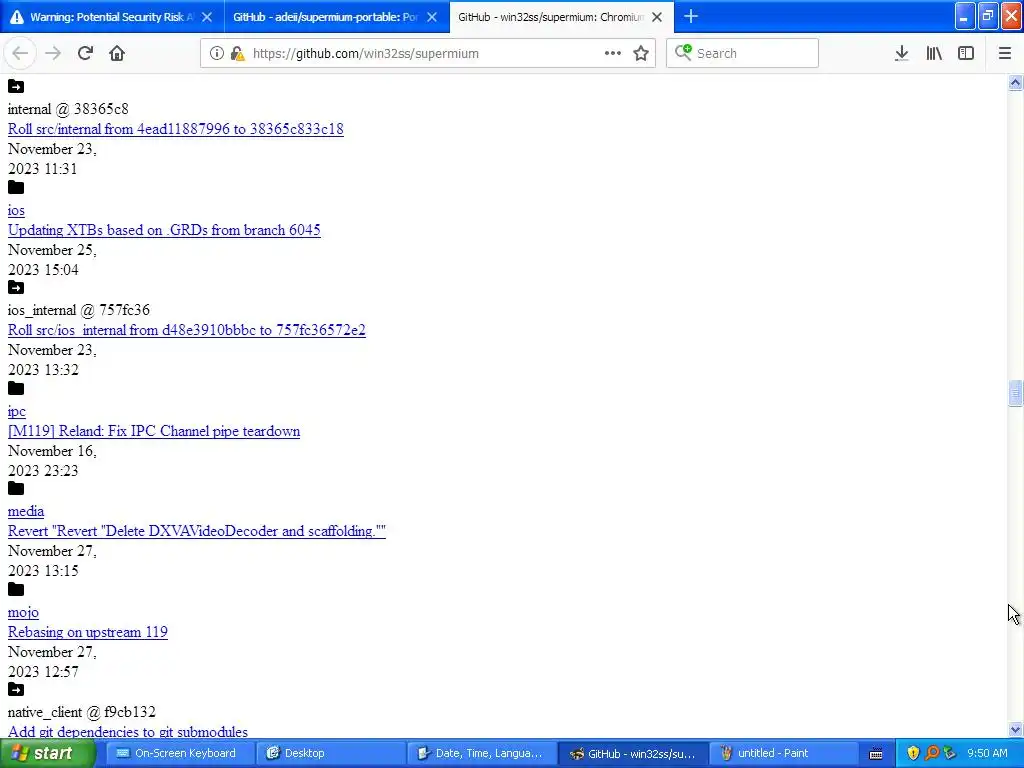The height and width of the screenshot is (768, 1024).
Task: Close the win32ss/supermium tab
Action: 658,17
